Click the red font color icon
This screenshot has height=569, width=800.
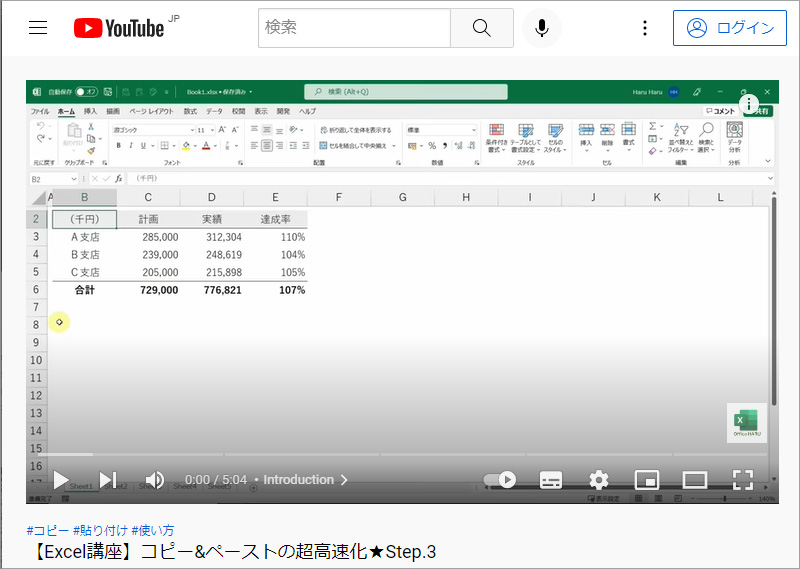tap(206, 146)
